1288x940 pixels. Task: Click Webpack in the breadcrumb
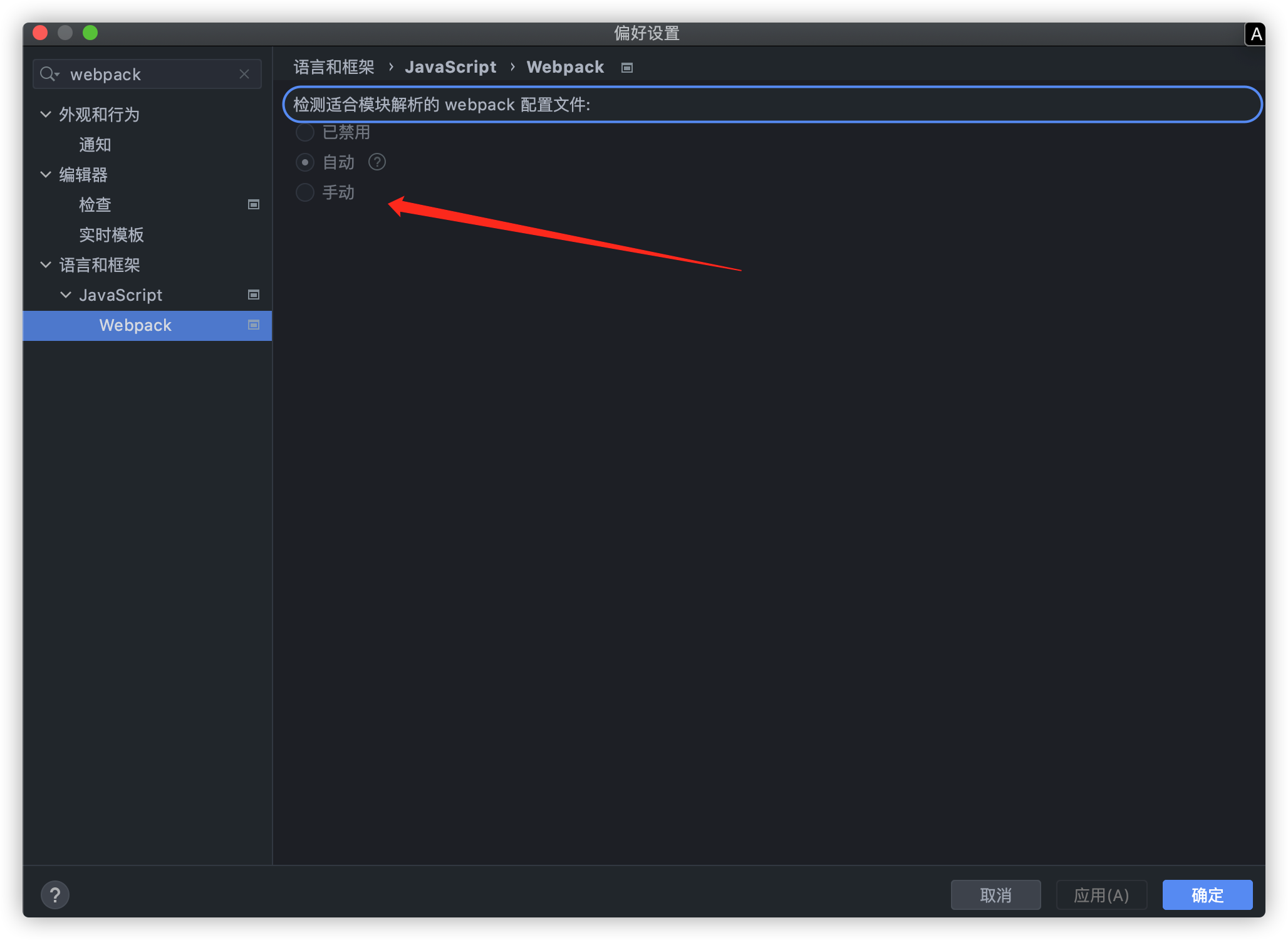565,67
